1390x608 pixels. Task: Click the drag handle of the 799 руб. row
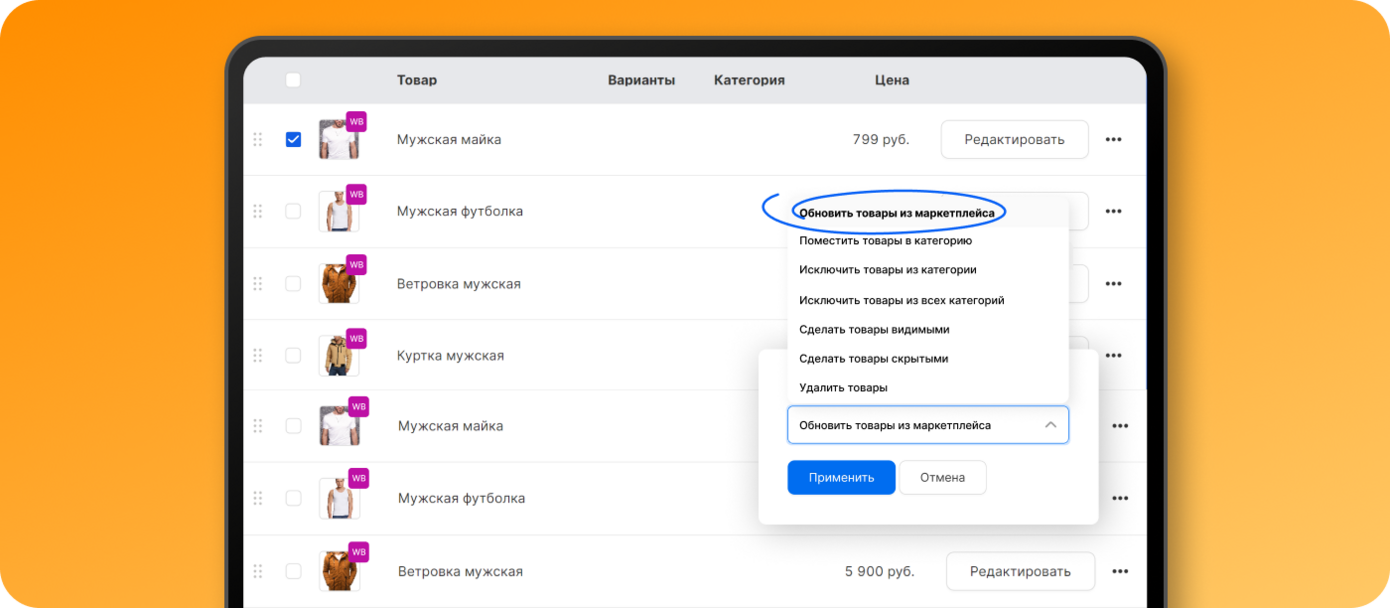click(x=257, y=140)
